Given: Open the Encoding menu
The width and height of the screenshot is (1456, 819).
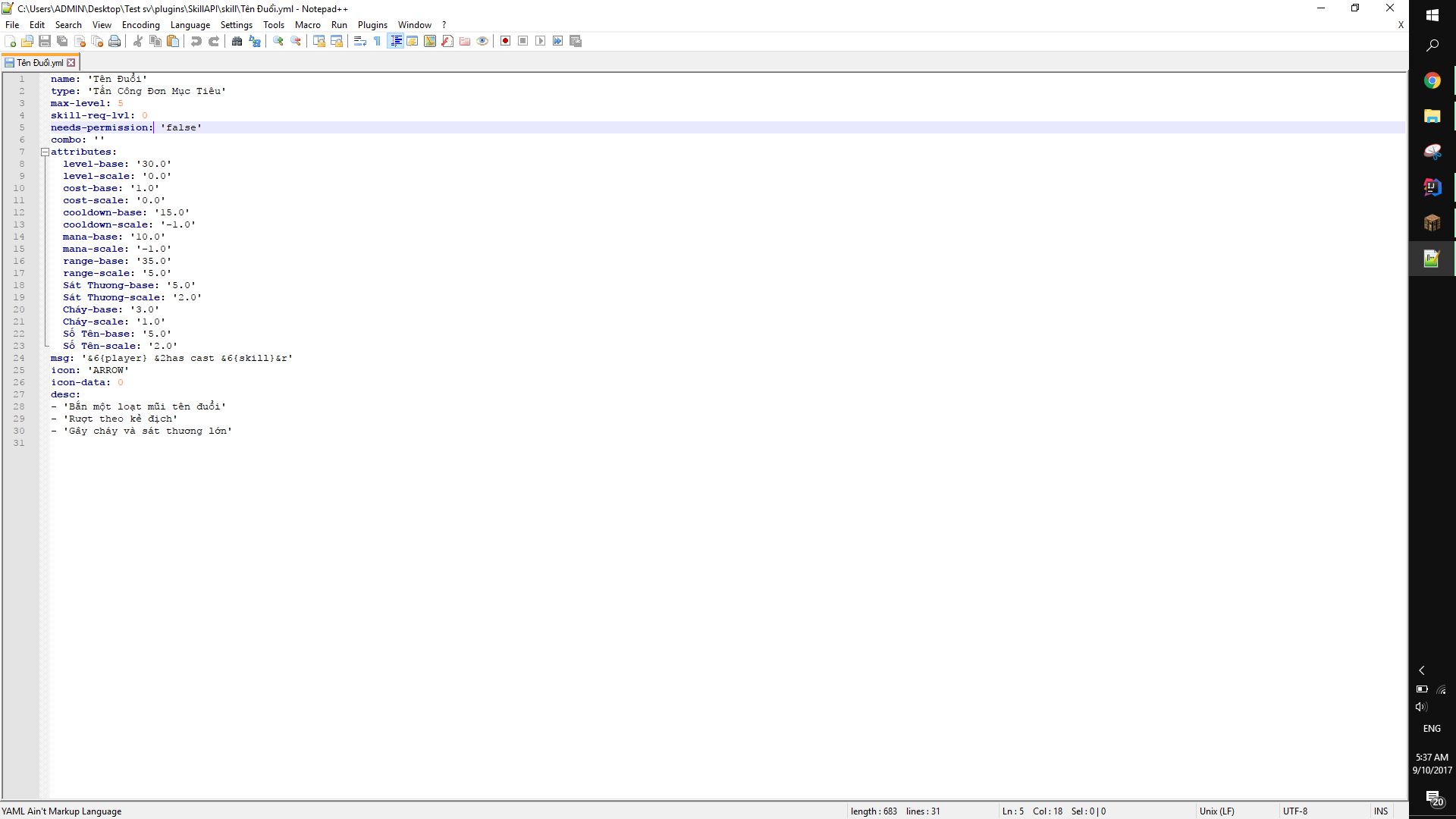Looking at the screenshot, I should click(140, 25).
